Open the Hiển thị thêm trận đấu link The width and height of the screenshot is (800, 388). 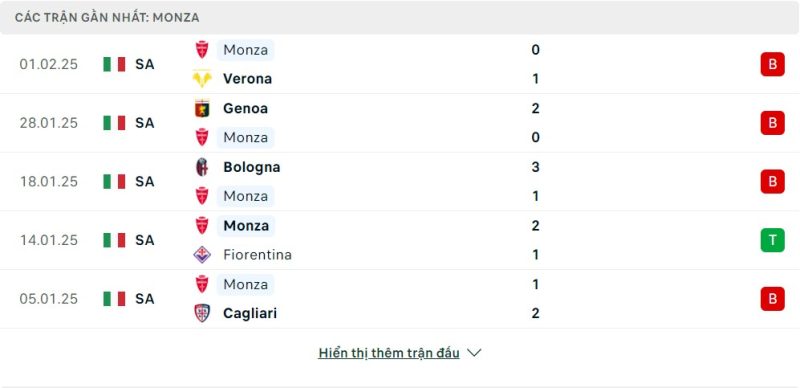click(x=389, y=353)
